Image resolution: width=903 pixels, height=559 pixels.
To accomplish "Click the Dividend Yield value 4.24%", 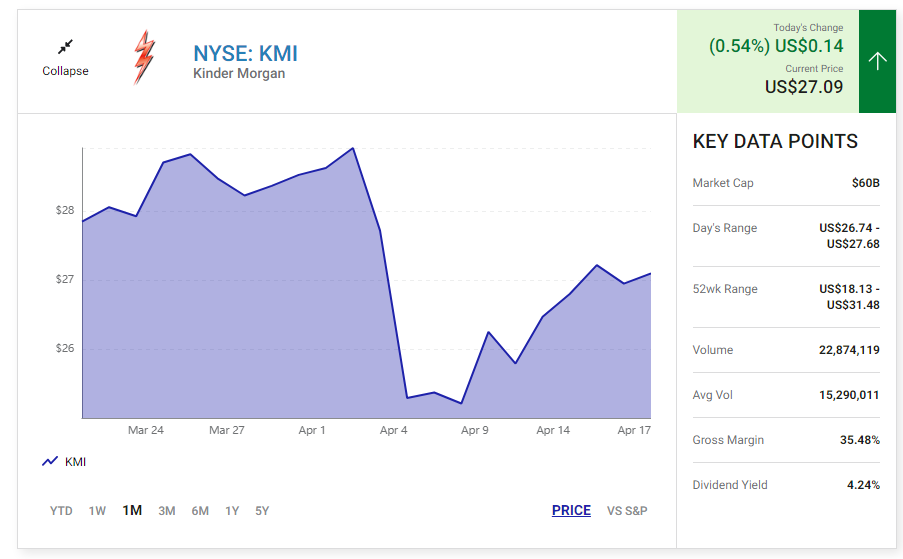I will click(863, 485).
